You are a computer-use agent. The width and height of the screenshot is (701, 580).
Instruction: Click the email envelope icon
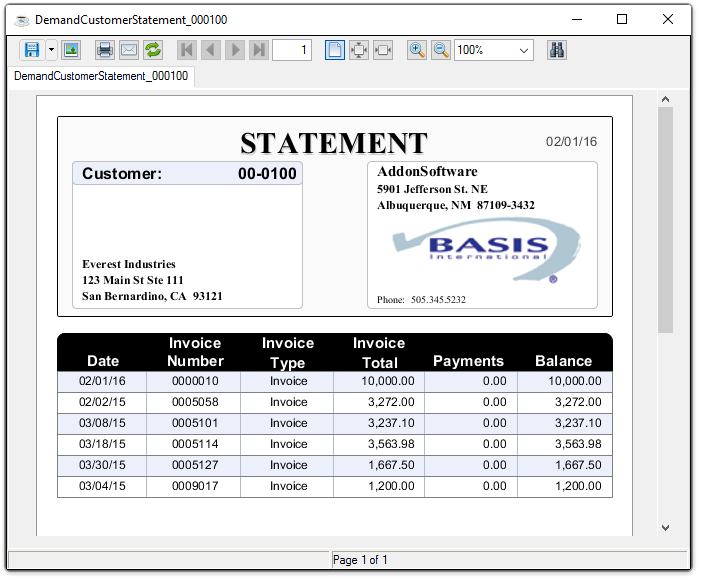(129, 50)
